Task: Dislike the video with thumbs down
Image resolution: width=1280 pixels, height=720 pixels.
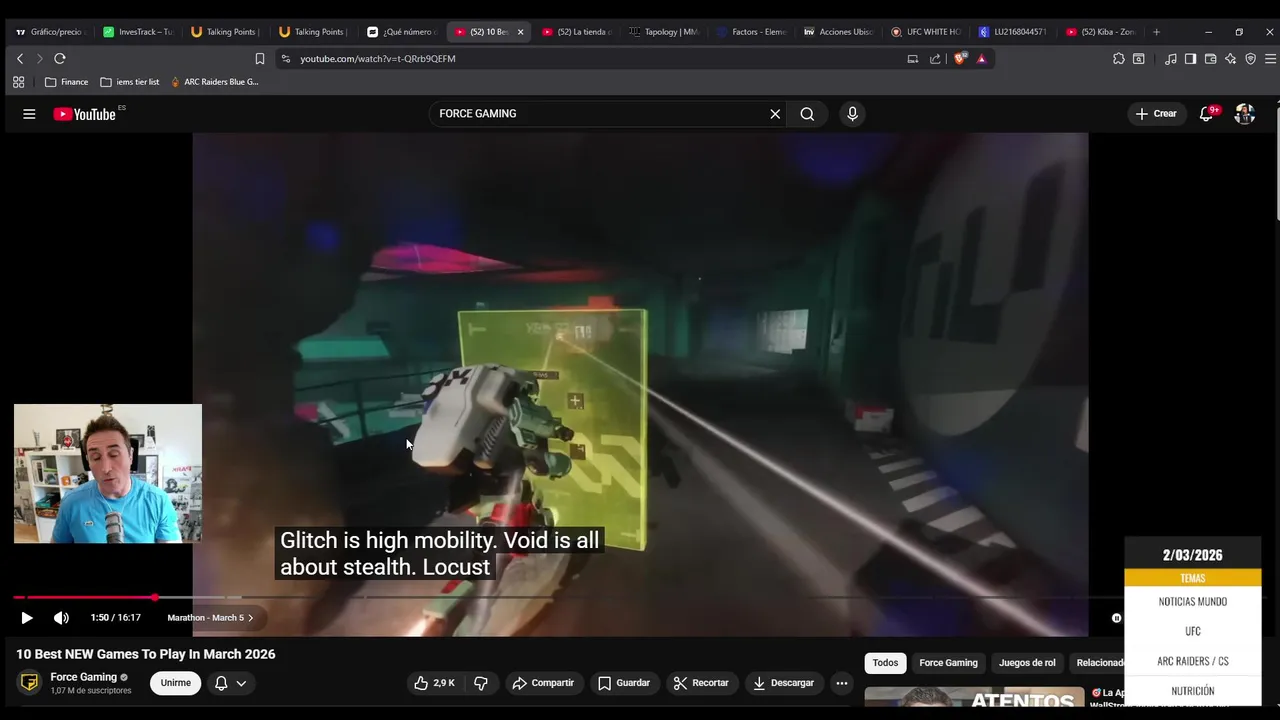Action: point(481,683)
